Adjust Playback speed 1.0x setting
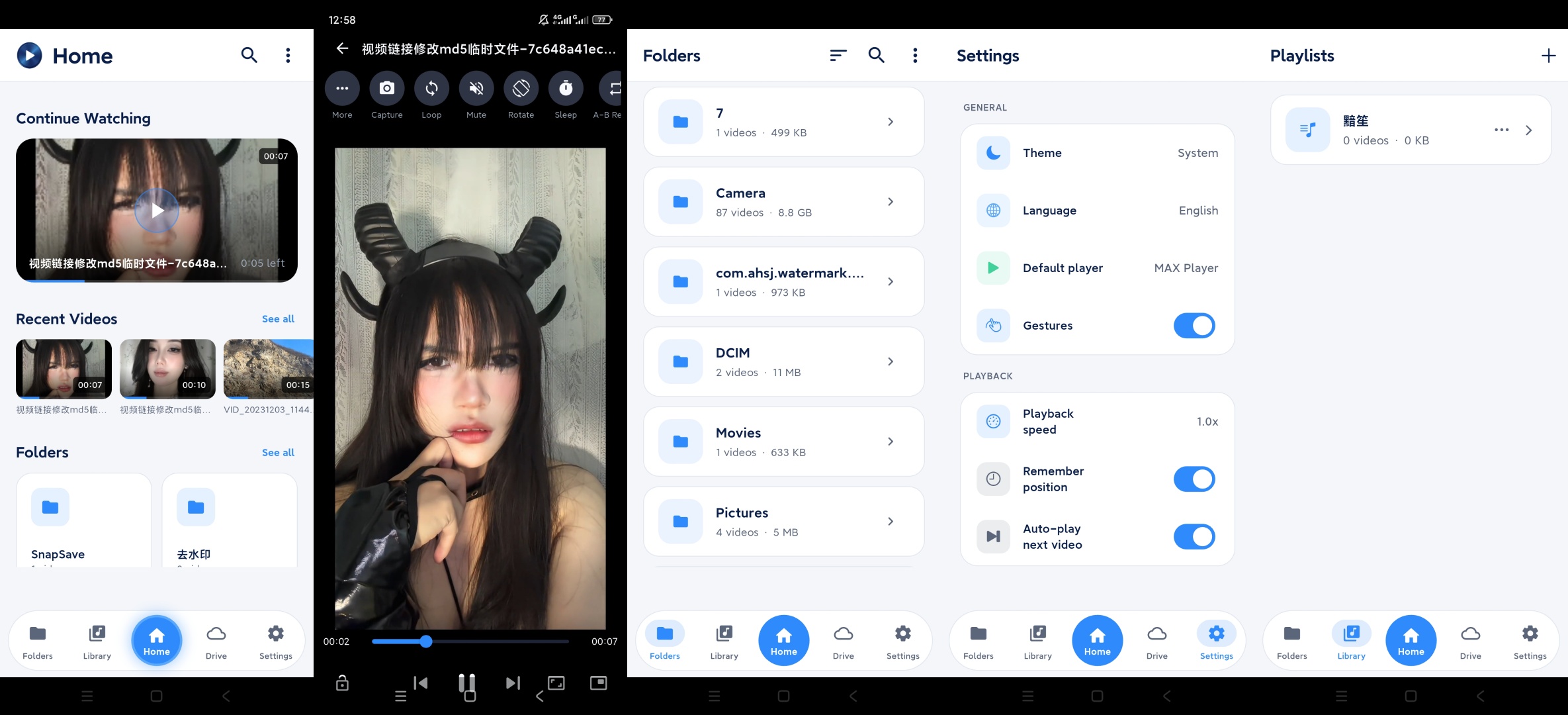The height and width of the screenshot is (715, 1568). tap(1097, 422)
